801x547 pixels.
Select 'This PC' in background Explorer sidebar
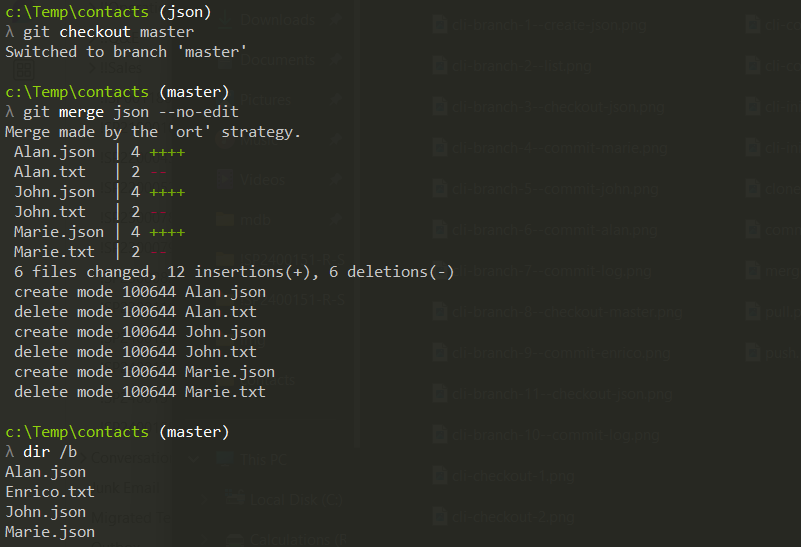click(x=264, y=460)
